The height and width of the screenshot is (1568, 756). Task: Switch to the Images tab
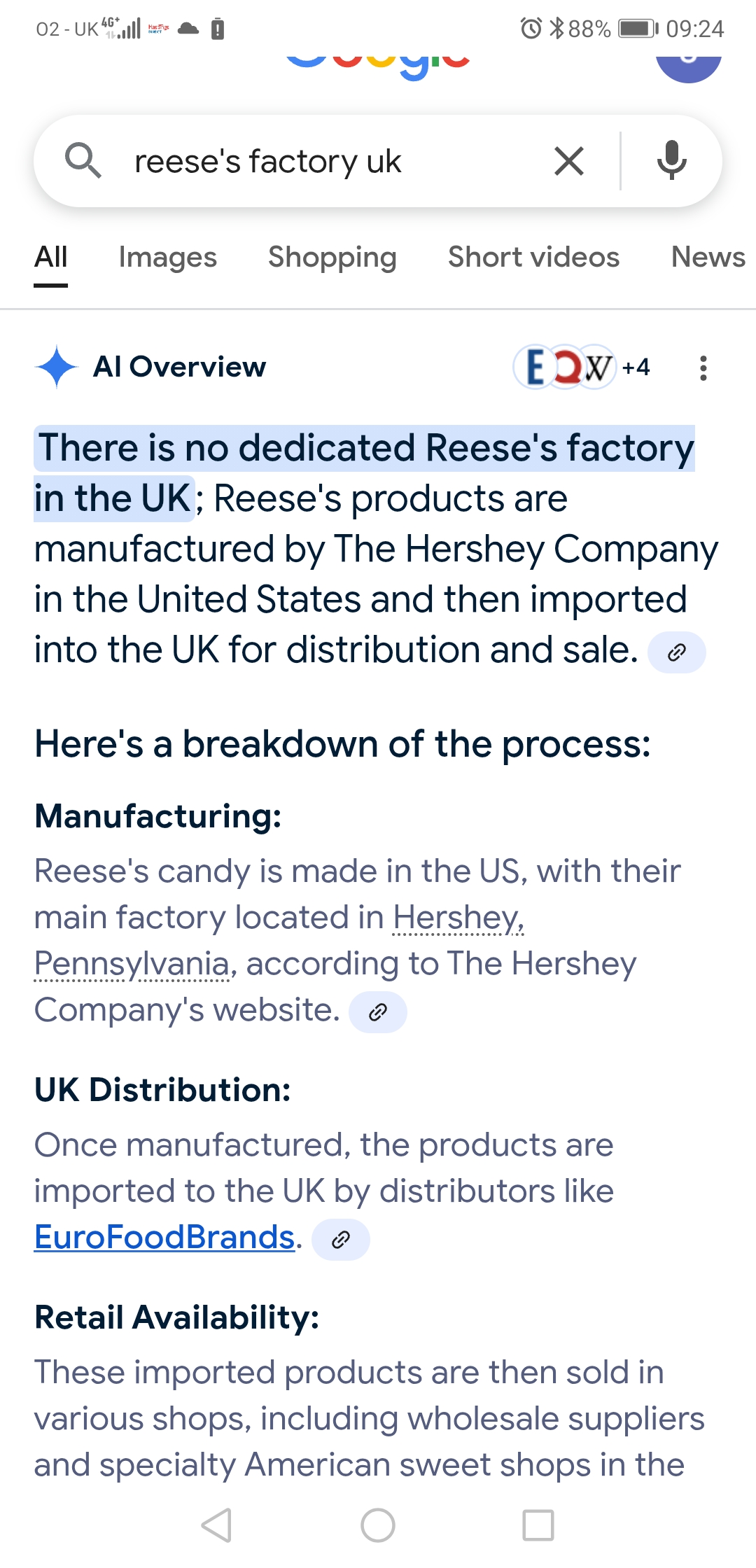pyautogui.click(x=168, y=258)
